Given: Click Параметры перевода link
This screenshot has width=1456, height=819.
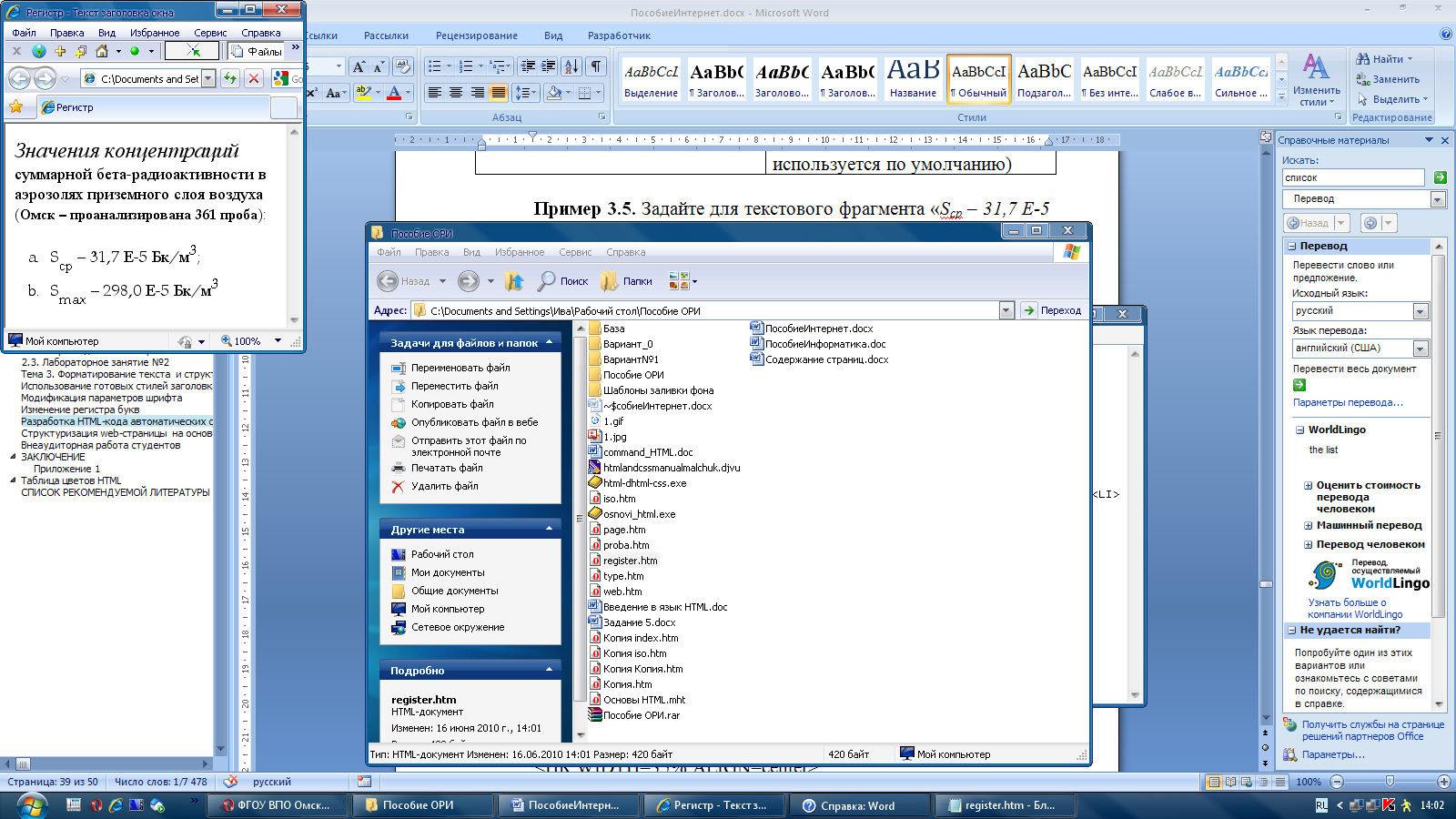Looking at the screenshot, I should (1348, 402).
